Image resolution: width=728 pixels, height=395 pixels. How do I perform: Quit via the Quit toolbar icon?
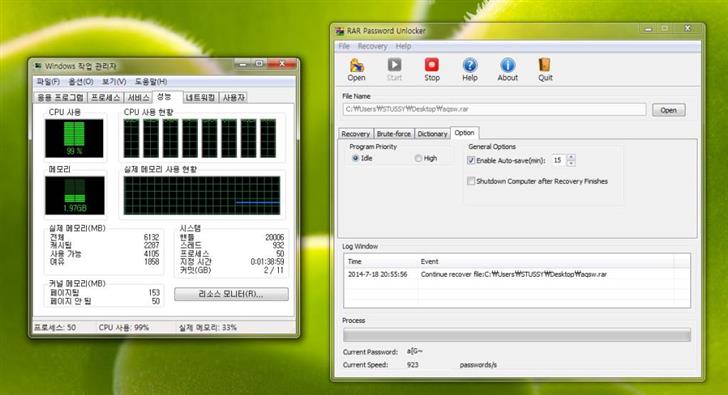click(x=545, y=70)
